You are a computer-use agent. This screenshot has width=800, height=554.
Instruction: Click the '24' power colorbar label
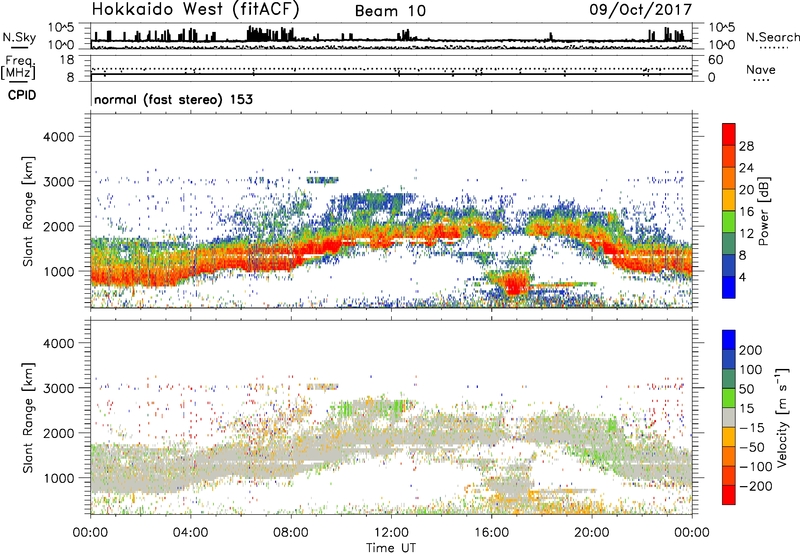coord(746,168)
